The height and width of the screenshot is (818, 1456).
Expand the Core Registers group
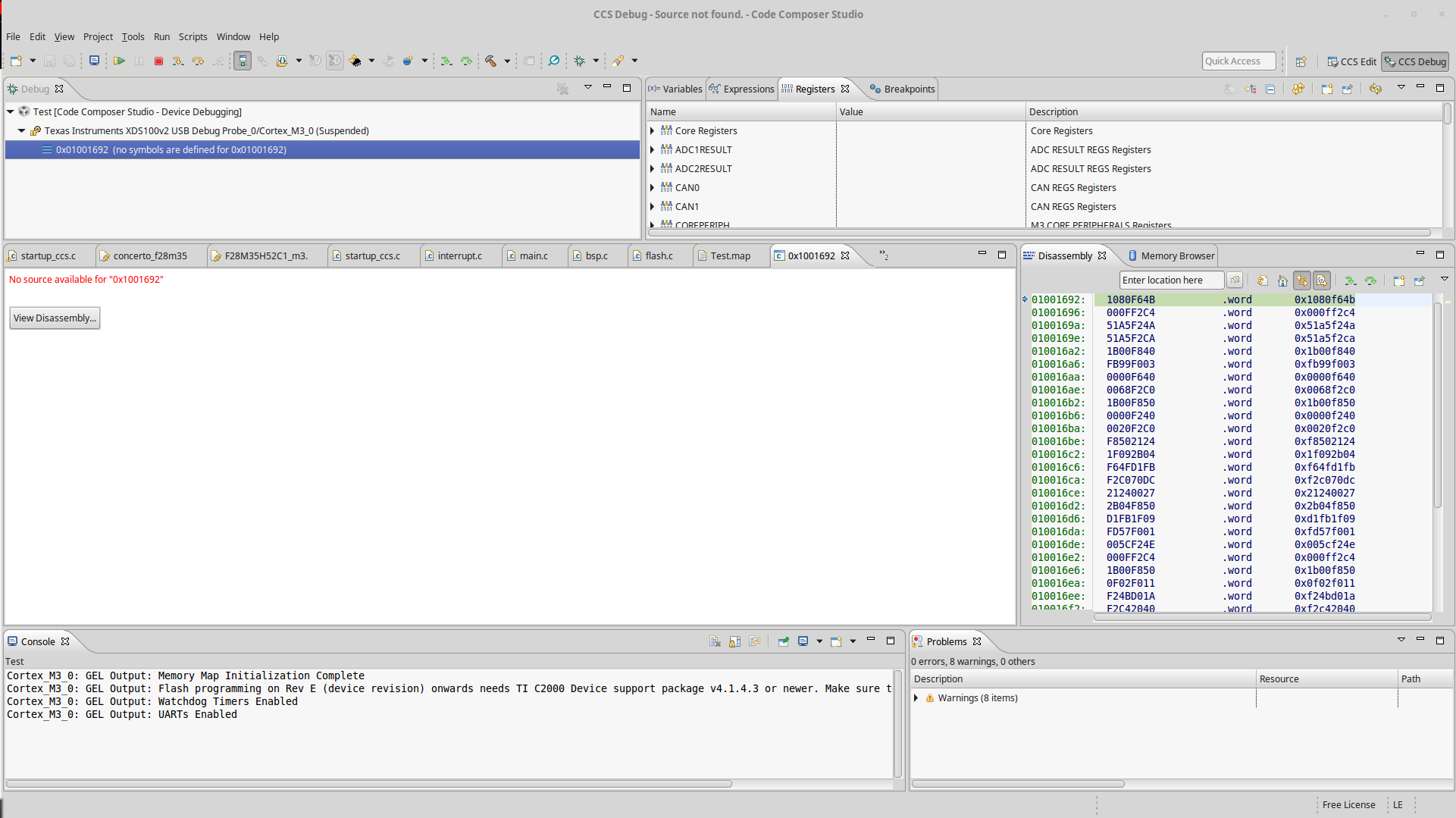tap(653, 131)
